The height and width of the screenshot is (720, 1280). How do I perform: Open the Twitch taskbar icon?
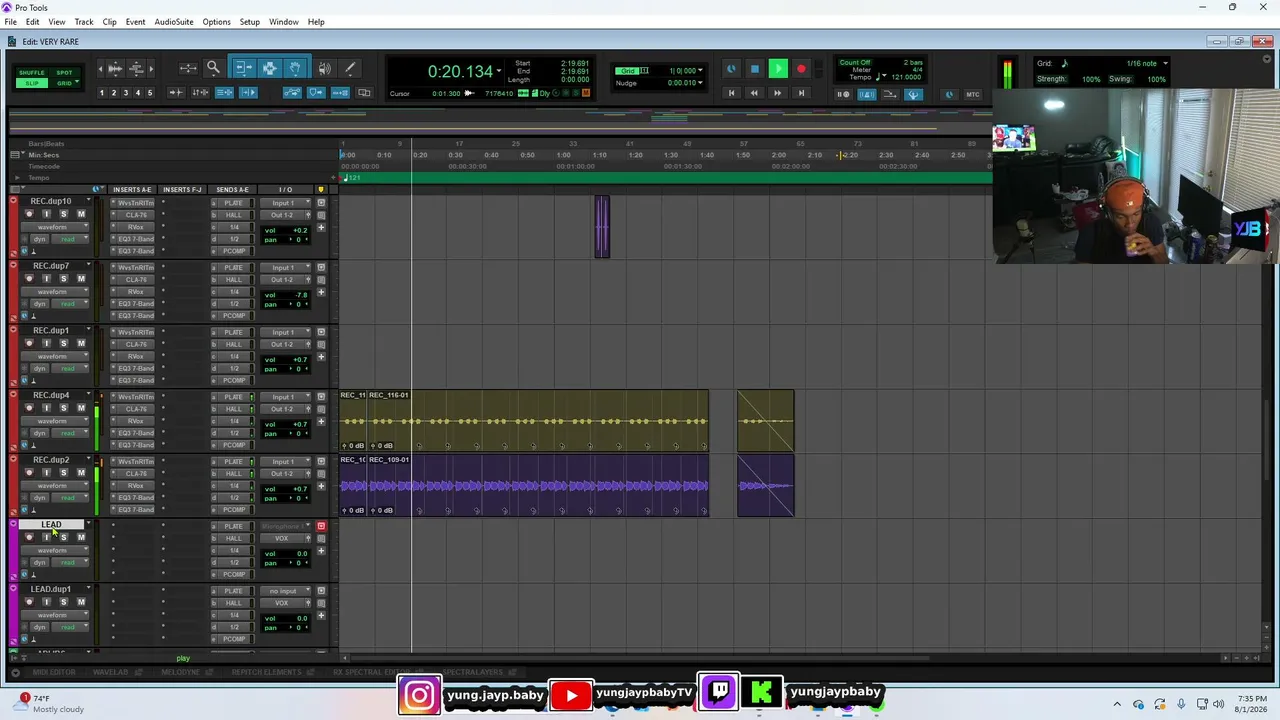click(x=720, y=692)
